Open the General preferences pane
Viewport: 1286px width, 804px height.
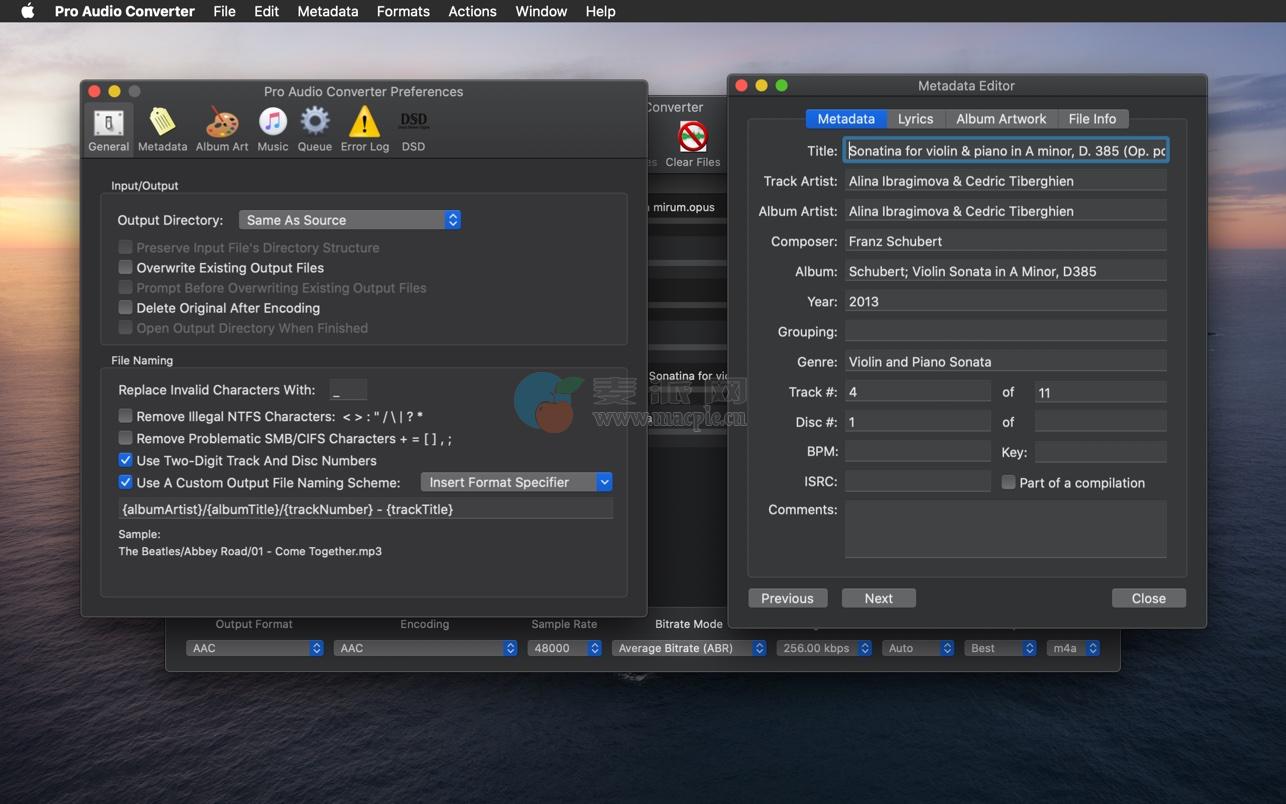click(x=108, y=130)
